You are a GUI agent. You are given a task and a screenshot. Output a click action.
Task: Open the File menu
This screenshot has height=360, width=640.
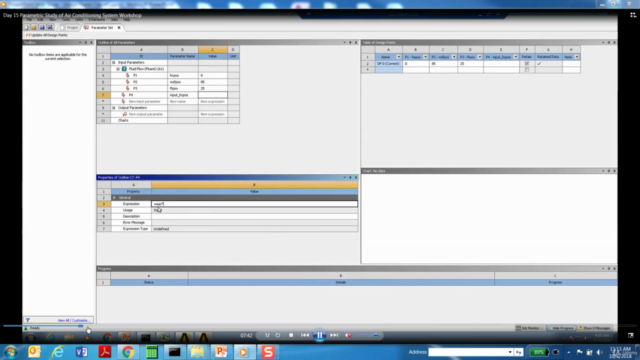(x=29, y=19)
